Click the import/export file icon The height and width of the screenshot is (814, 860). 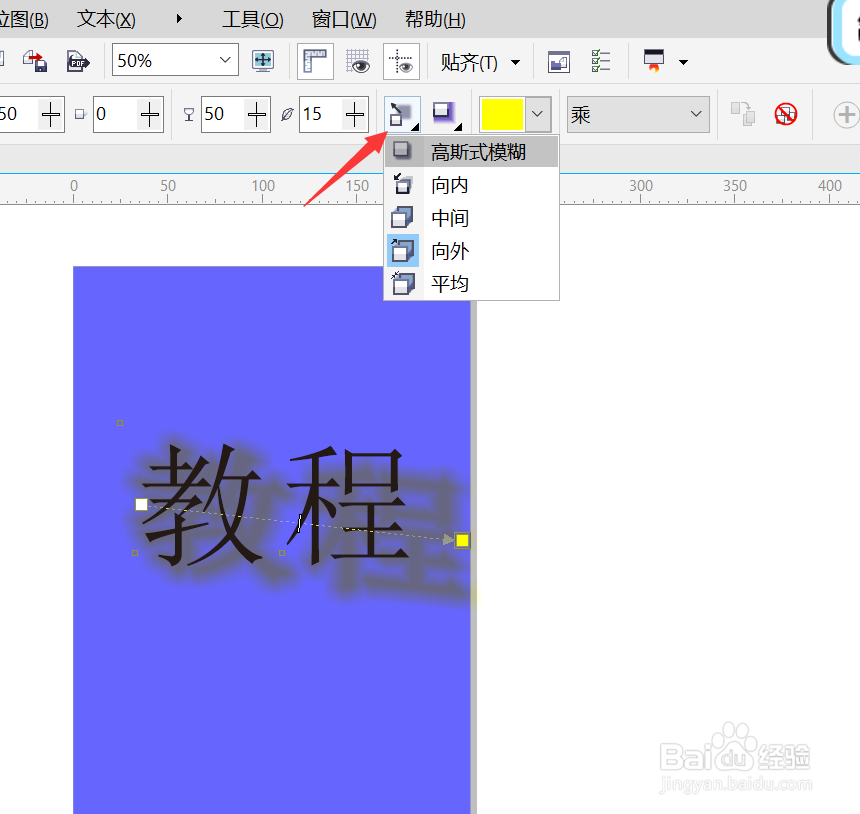(35, 61)
